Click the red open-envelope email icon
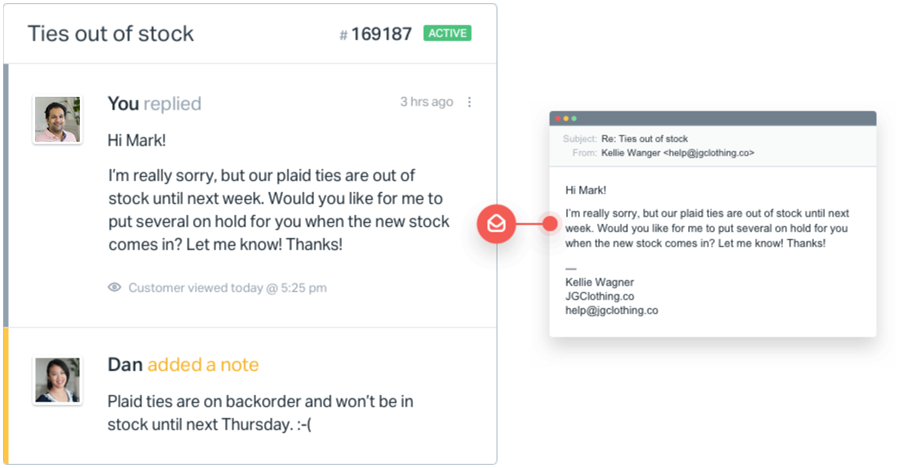This screenshot has height=468, width=900. click(x=496, y=224)
